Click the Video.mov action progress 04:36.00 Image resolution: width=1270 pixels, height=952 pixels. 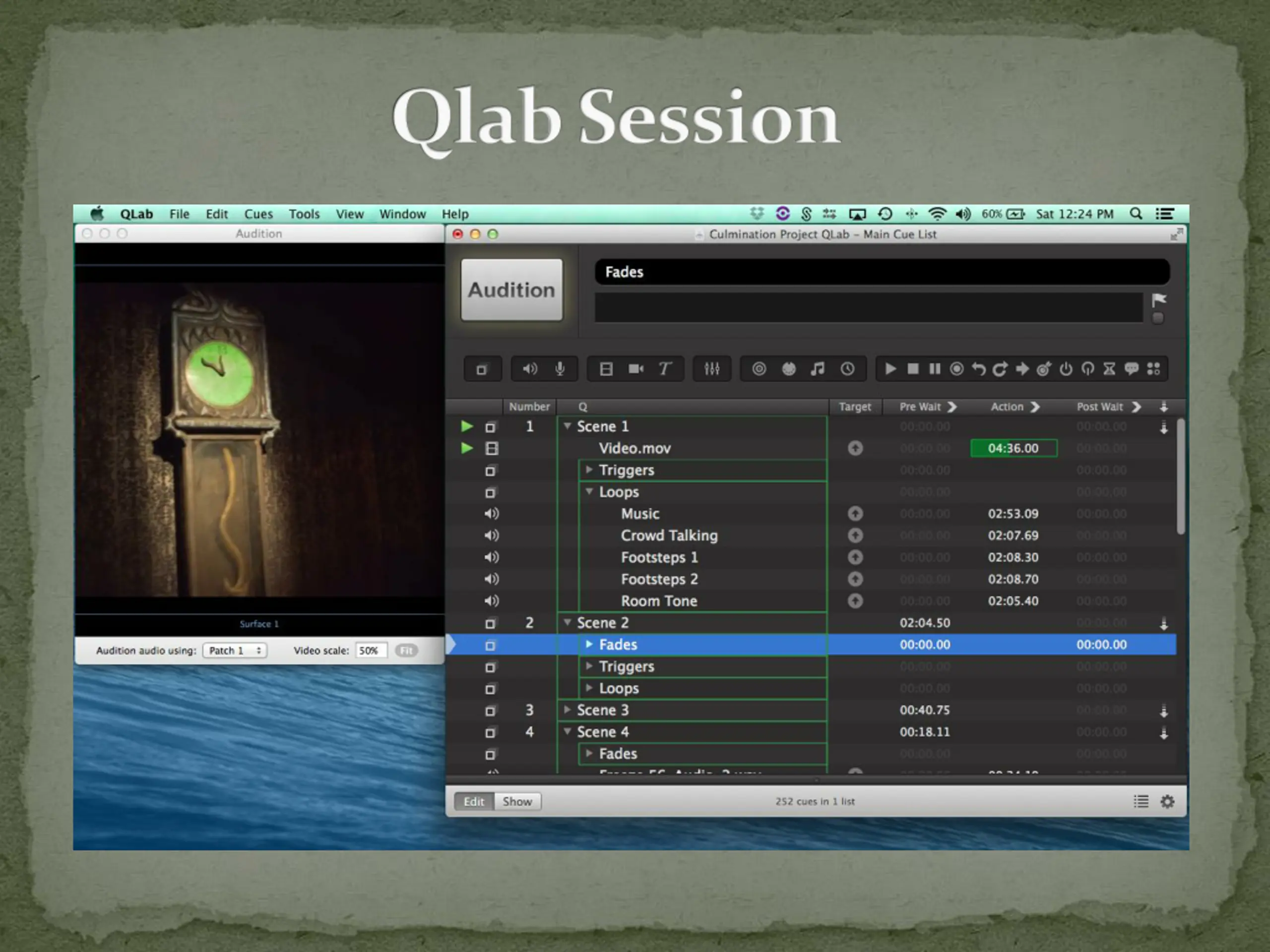(1014, 448)
